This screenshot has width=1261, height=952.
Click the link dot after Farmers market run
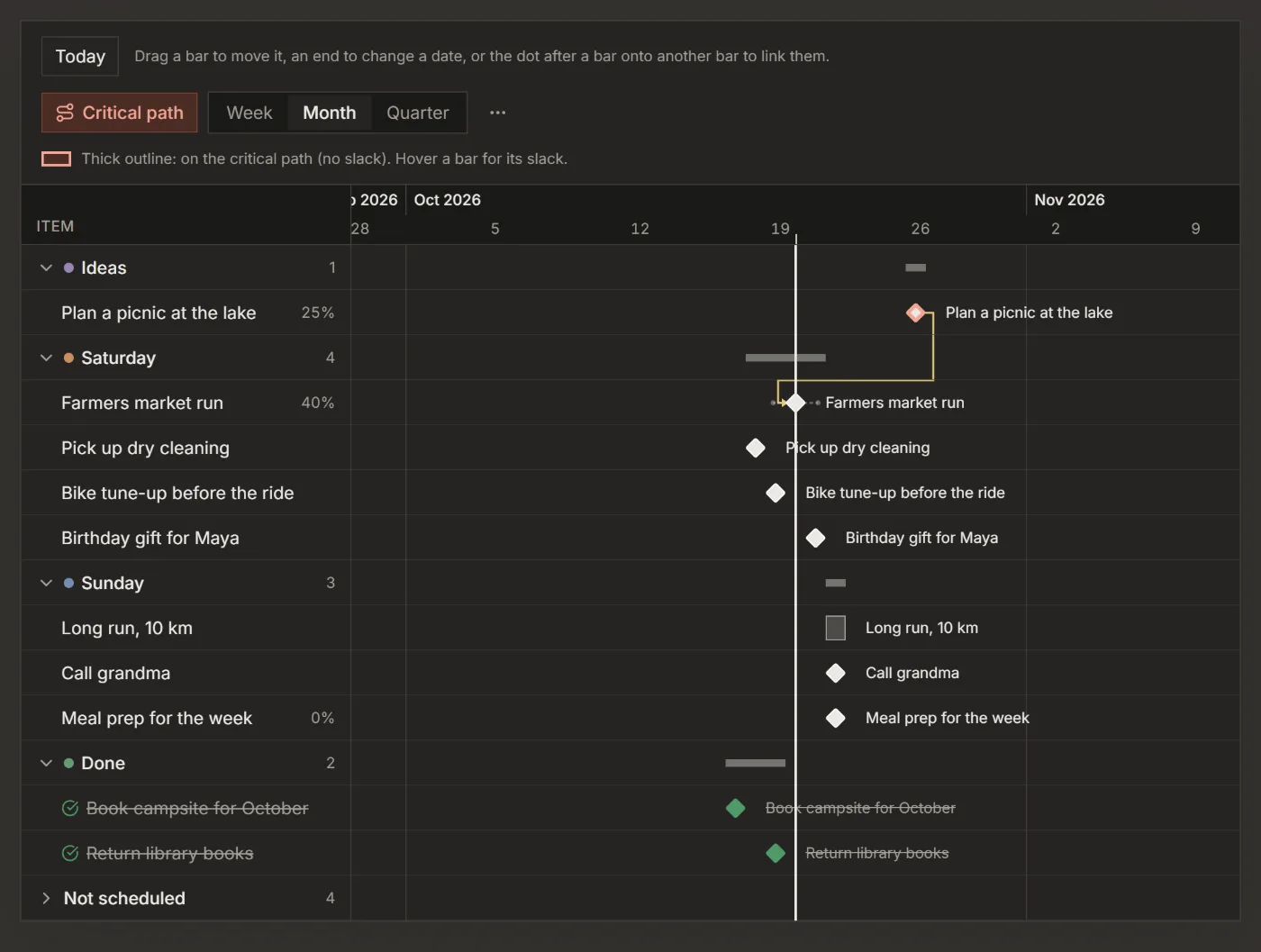[818, 403]
